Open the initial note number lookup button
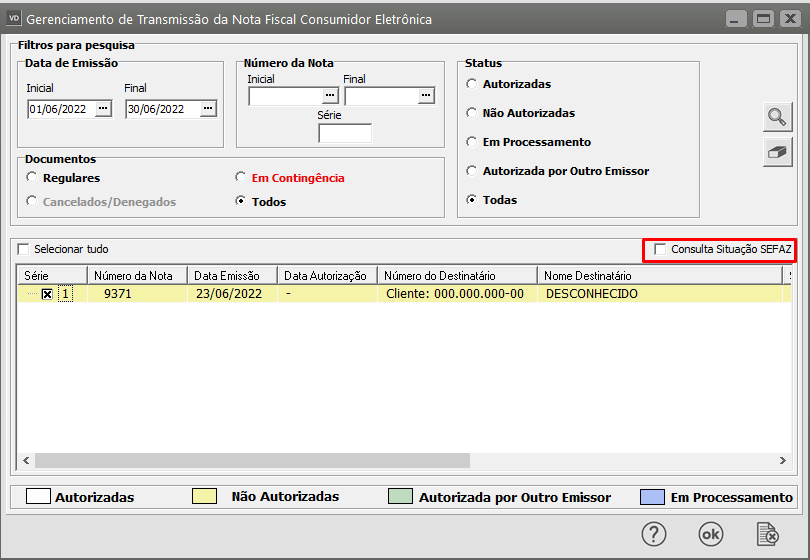Viewport: 810px width, 560px height. 331,96
